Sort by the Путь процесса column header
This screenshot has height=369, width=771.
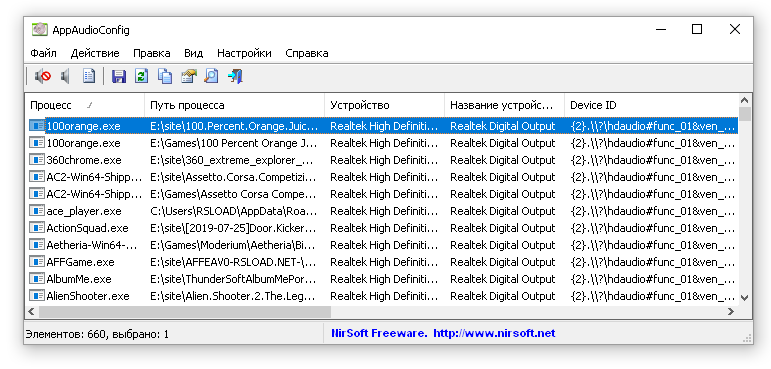235,105
